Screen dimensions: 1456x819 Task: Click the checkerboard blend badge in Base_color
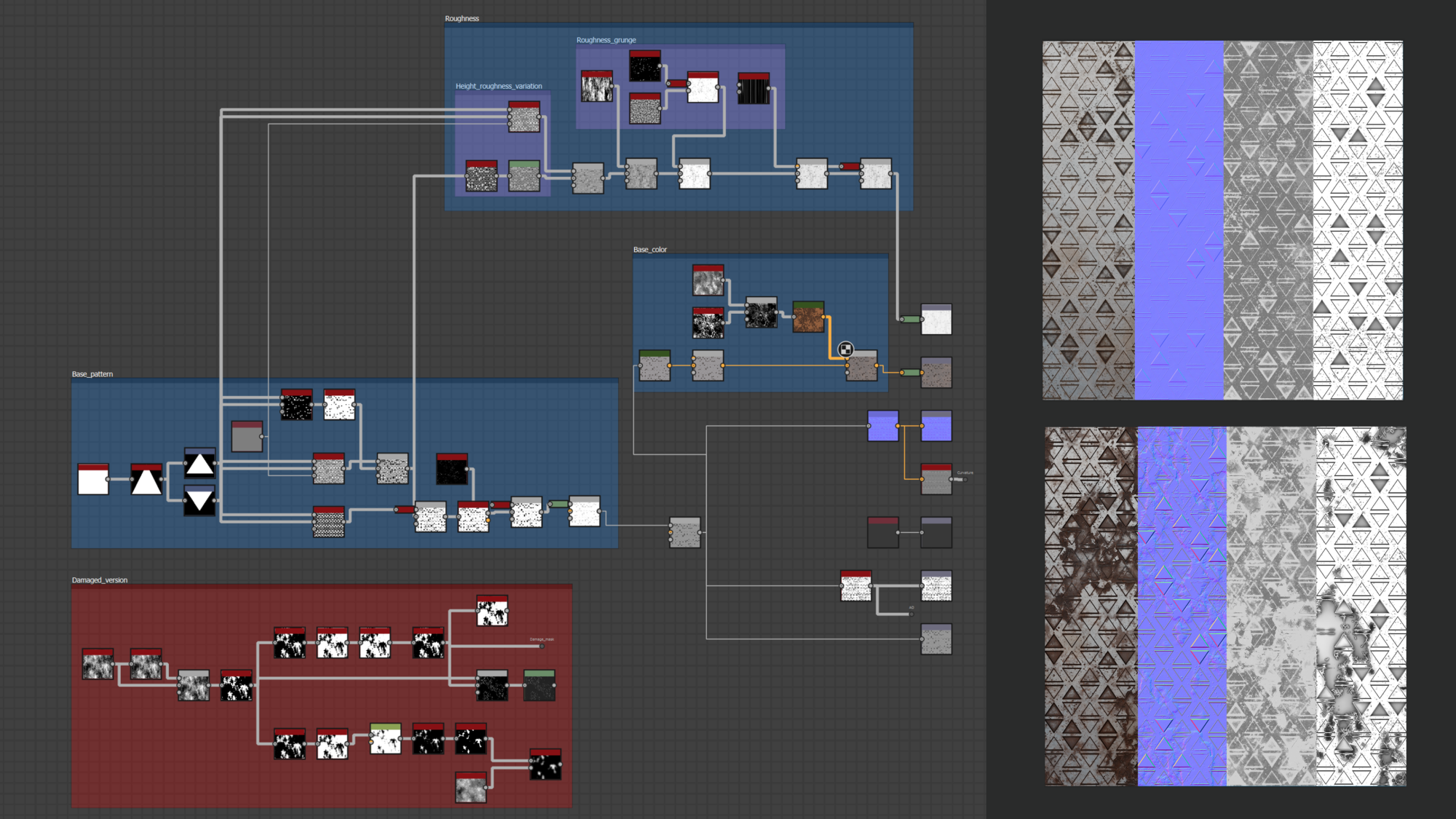845,349
